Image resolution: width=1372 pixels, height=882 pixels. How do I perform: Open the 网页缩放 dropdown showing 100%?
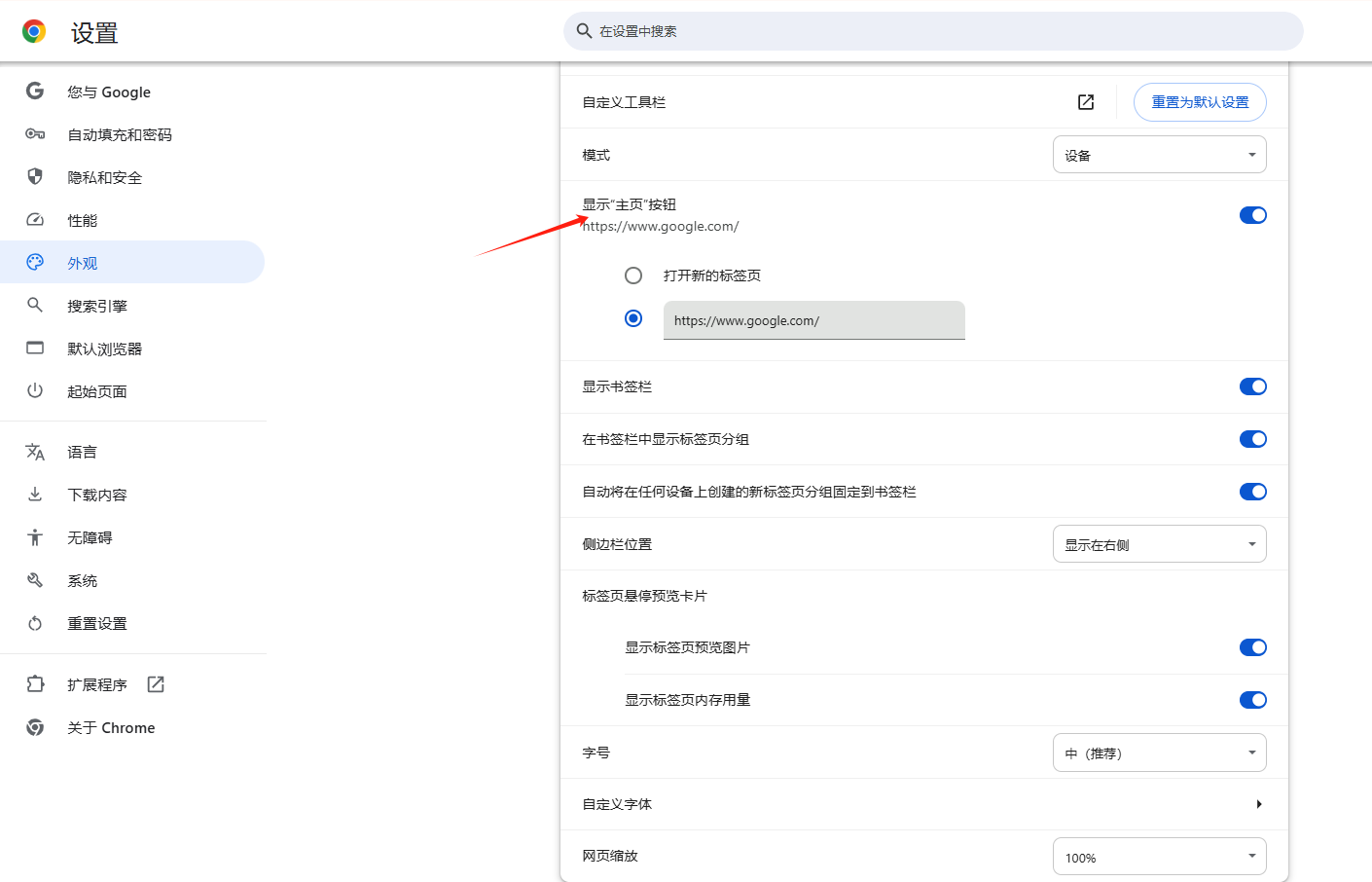(x=1160, y=857)
